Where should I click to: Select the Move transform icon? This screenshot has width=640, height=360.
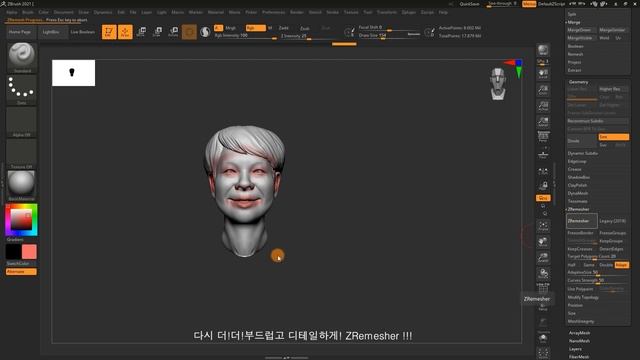141,32
